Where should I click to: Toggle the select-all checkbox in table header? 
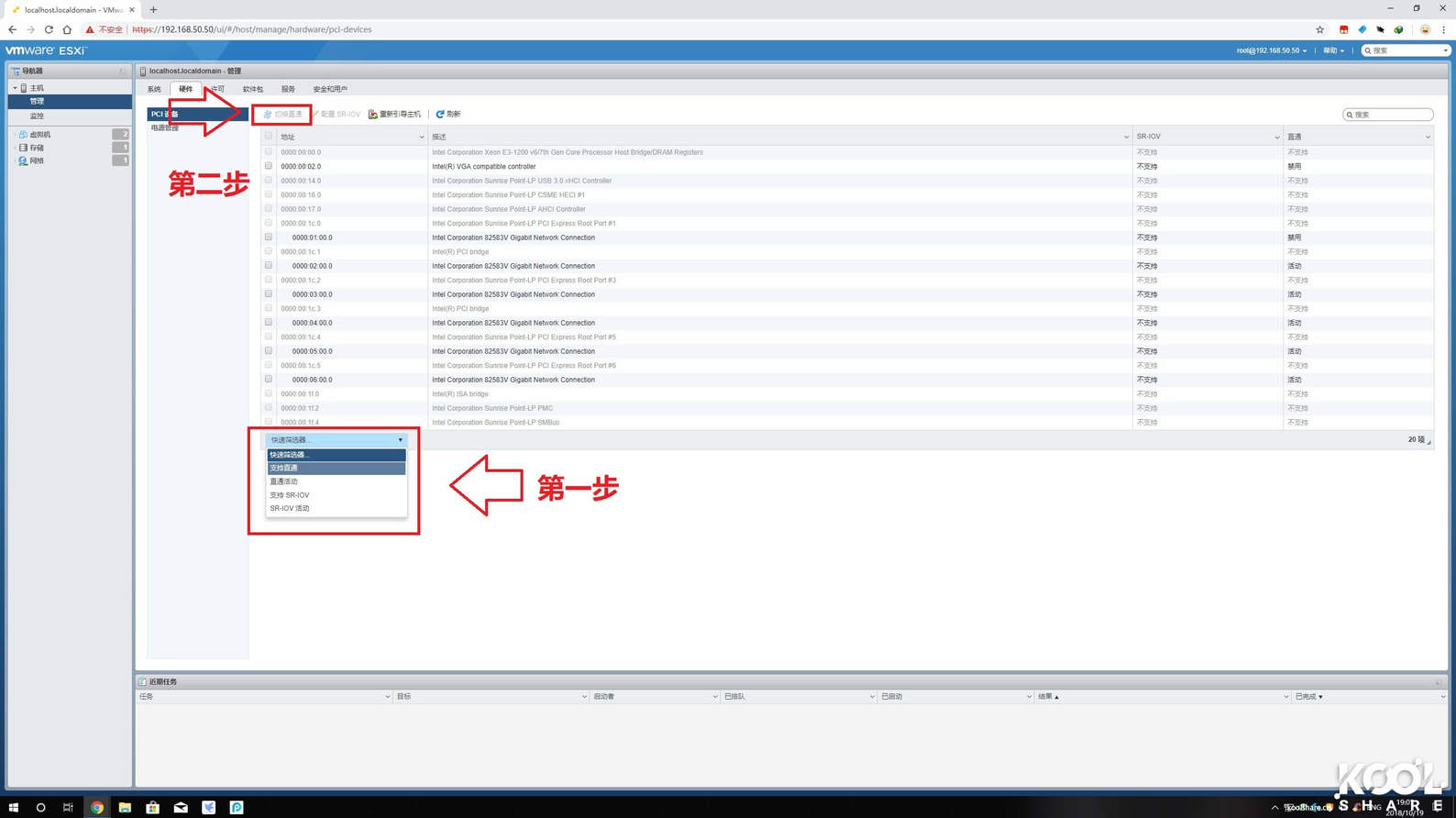269,137
